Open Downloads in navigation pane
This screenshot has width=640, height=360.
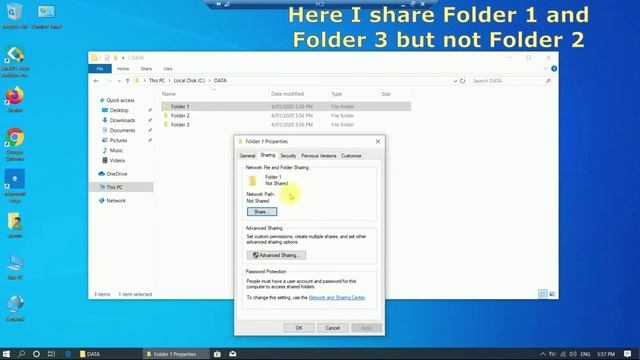click(122, 120)
